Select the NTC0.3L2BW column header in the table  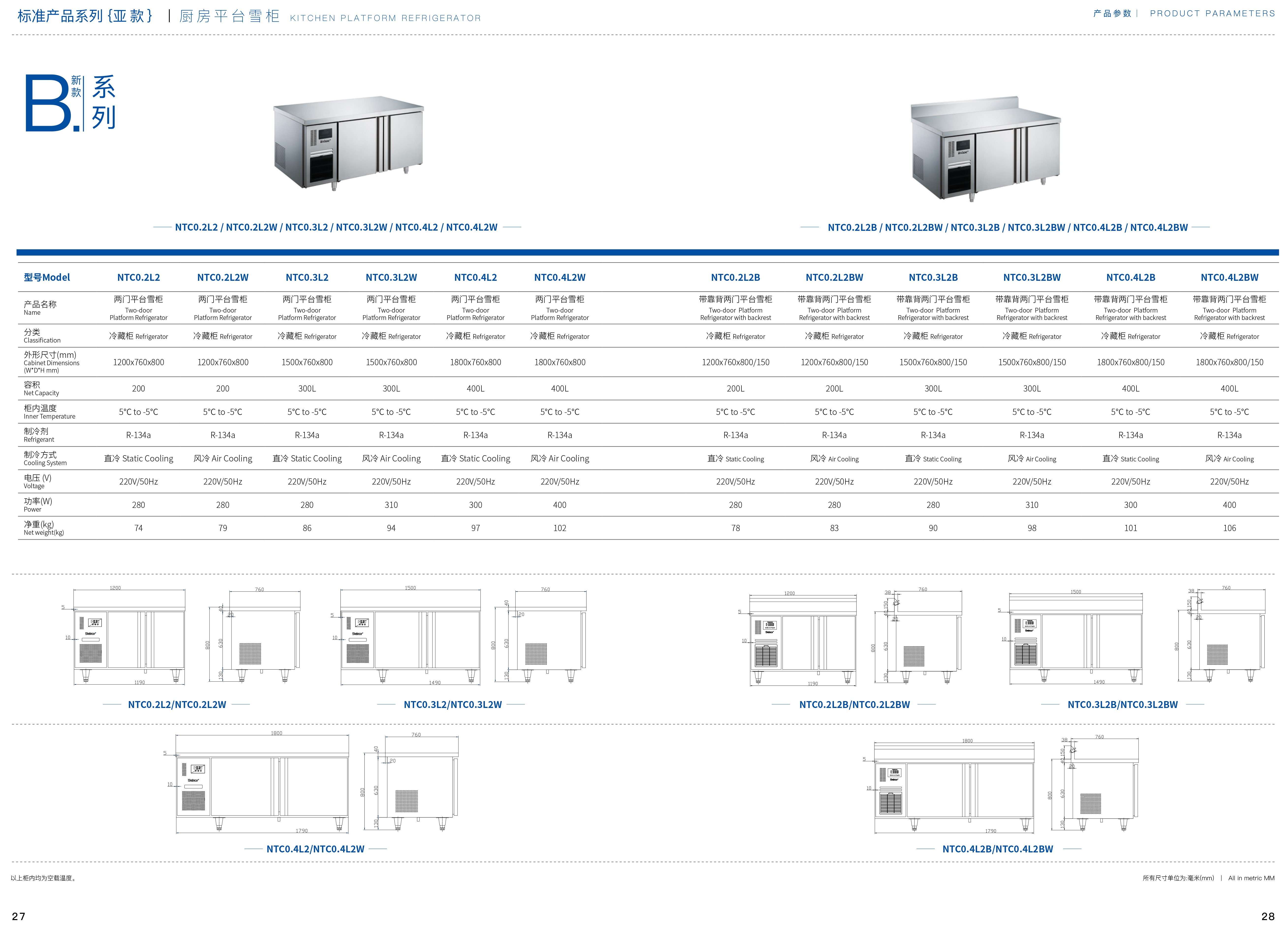[1032, 277]
